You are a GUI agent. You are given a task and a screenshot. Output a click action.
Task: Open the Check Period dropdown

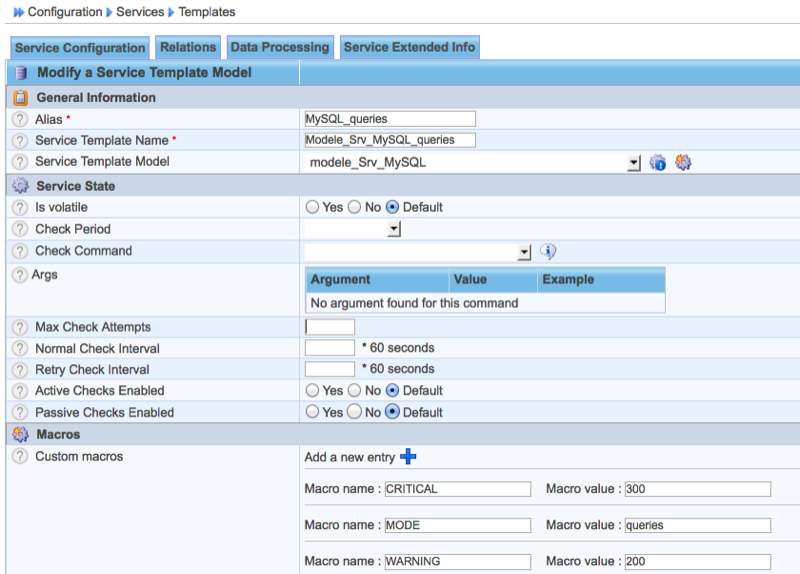(394, 230)
